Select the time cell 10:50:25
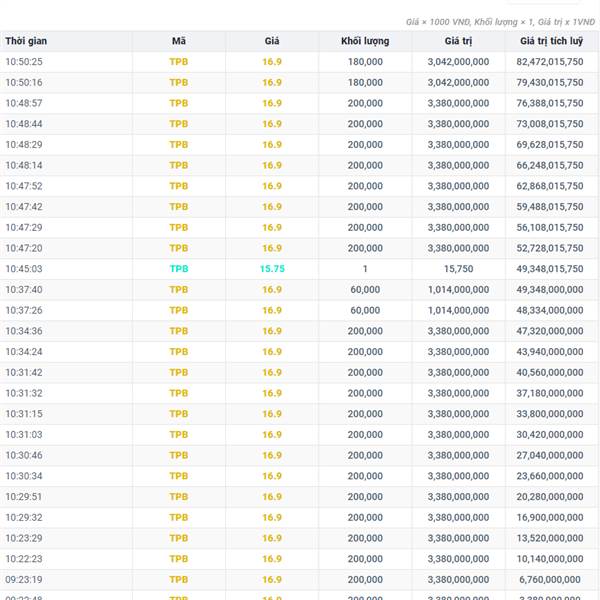 [24, 62]
